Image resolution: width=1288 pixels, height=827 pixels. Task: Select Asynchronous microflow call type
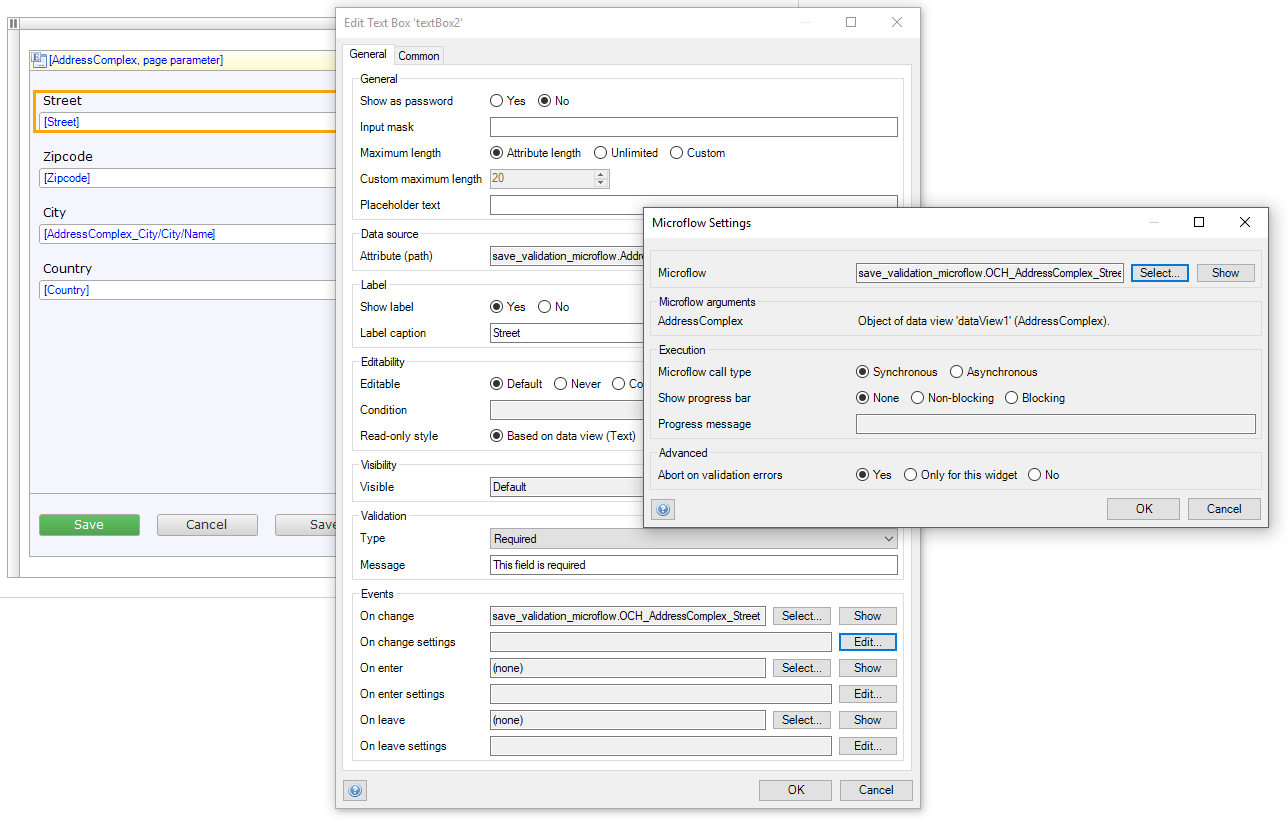click(x=956, y=372)
